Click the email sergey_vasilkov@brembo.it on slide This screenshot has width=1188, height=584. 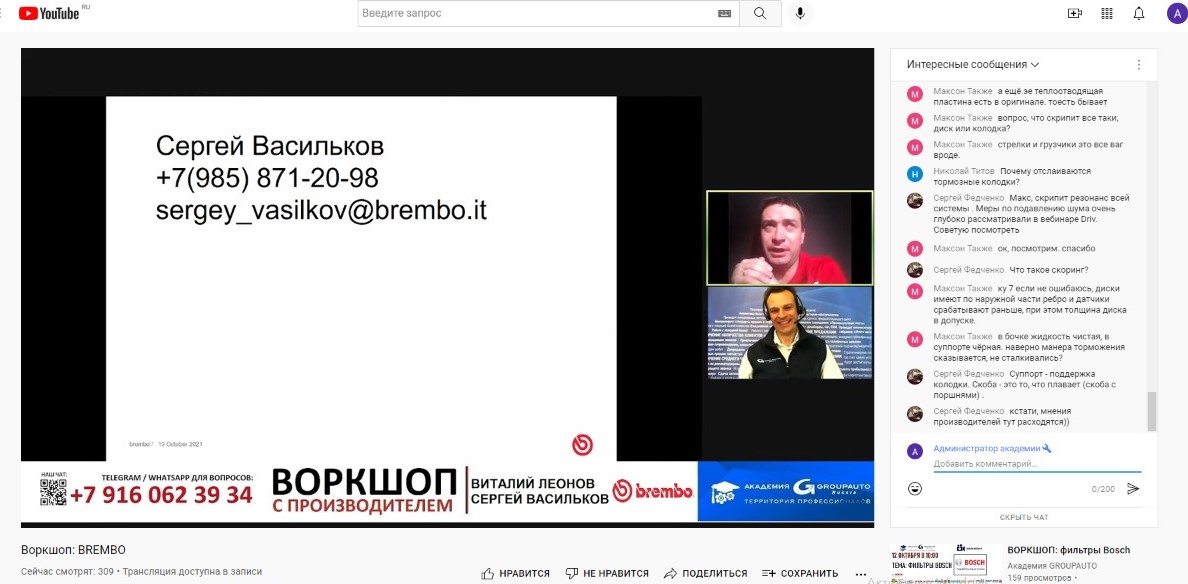(x=321, y=211)
